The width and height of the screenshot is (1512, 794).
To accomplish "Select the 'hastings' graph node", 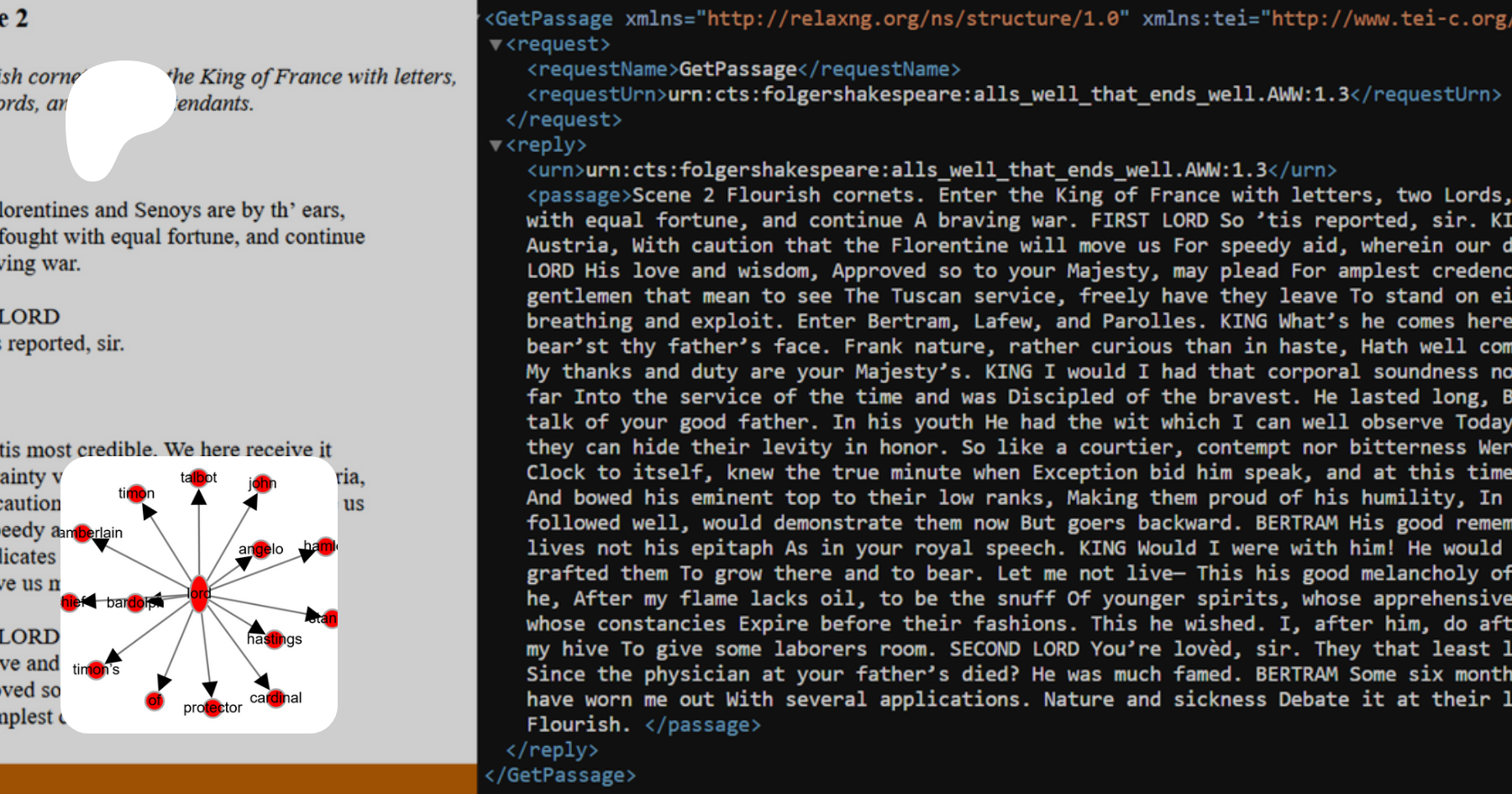I will [275, 639].
